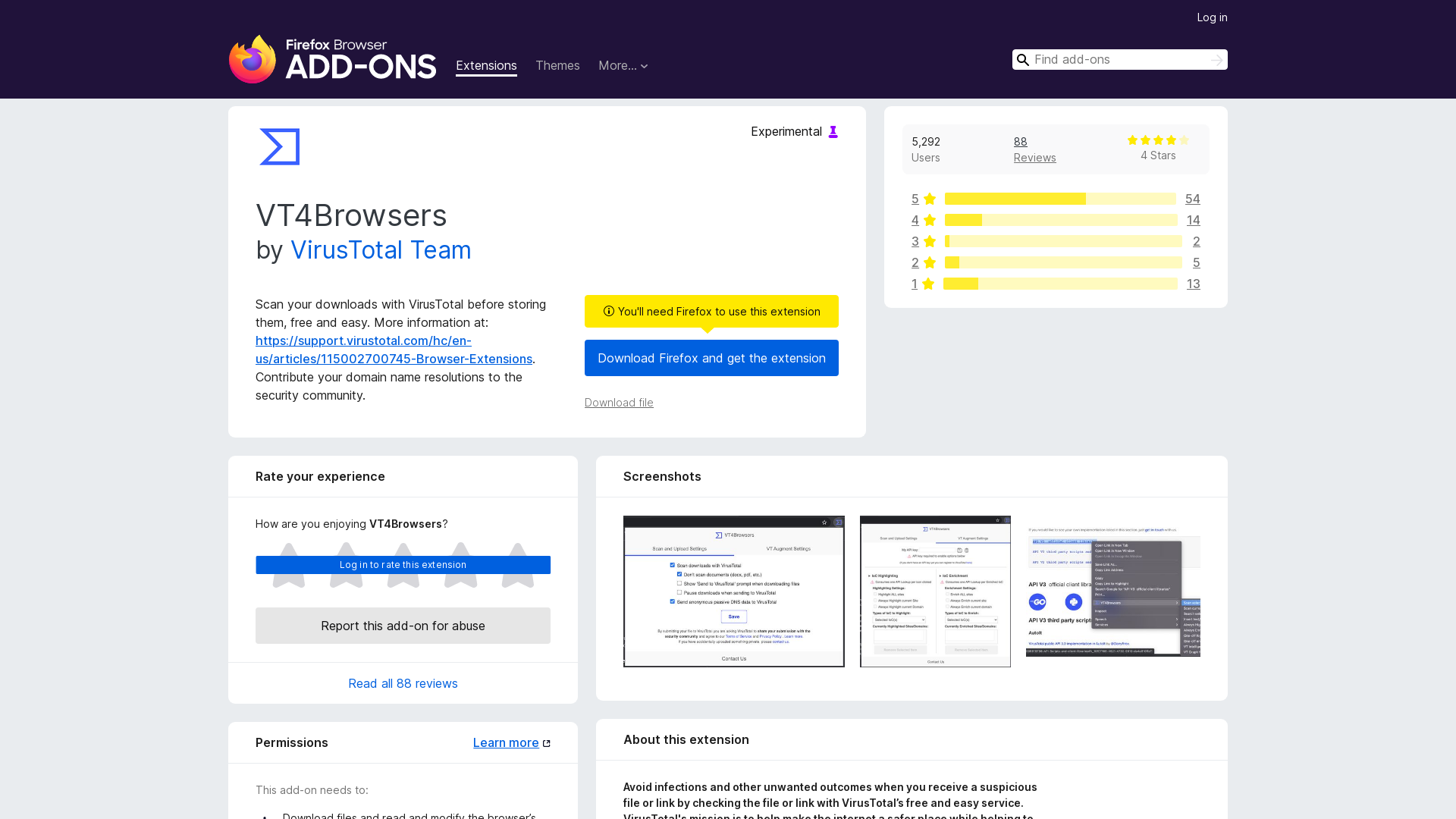Click the 3-star rating bar
This screenshot has width=1456, height=819.
tap(1063, 241)
